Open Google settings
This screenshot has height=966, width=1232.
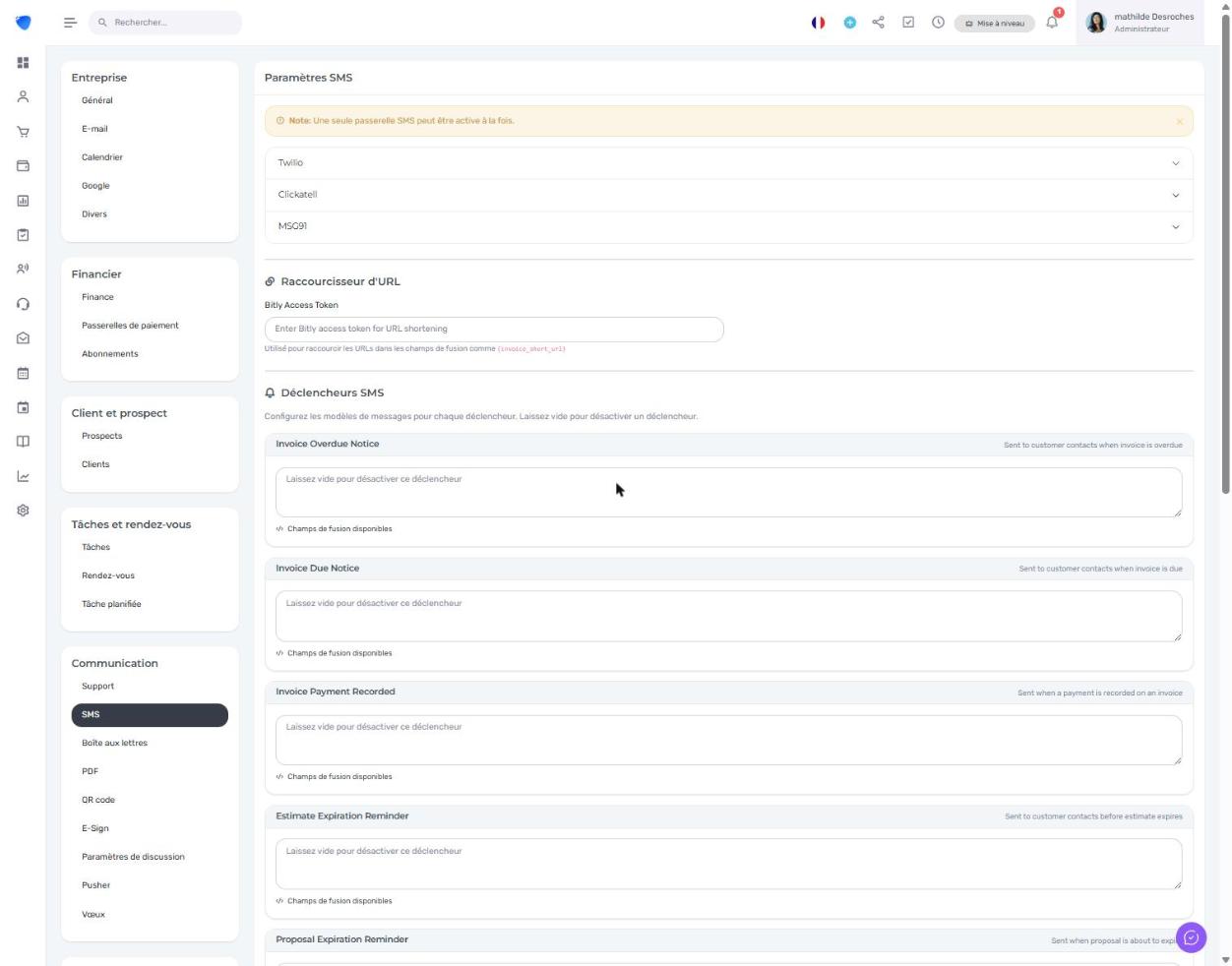pyautogui.click(x=95, y=186)
